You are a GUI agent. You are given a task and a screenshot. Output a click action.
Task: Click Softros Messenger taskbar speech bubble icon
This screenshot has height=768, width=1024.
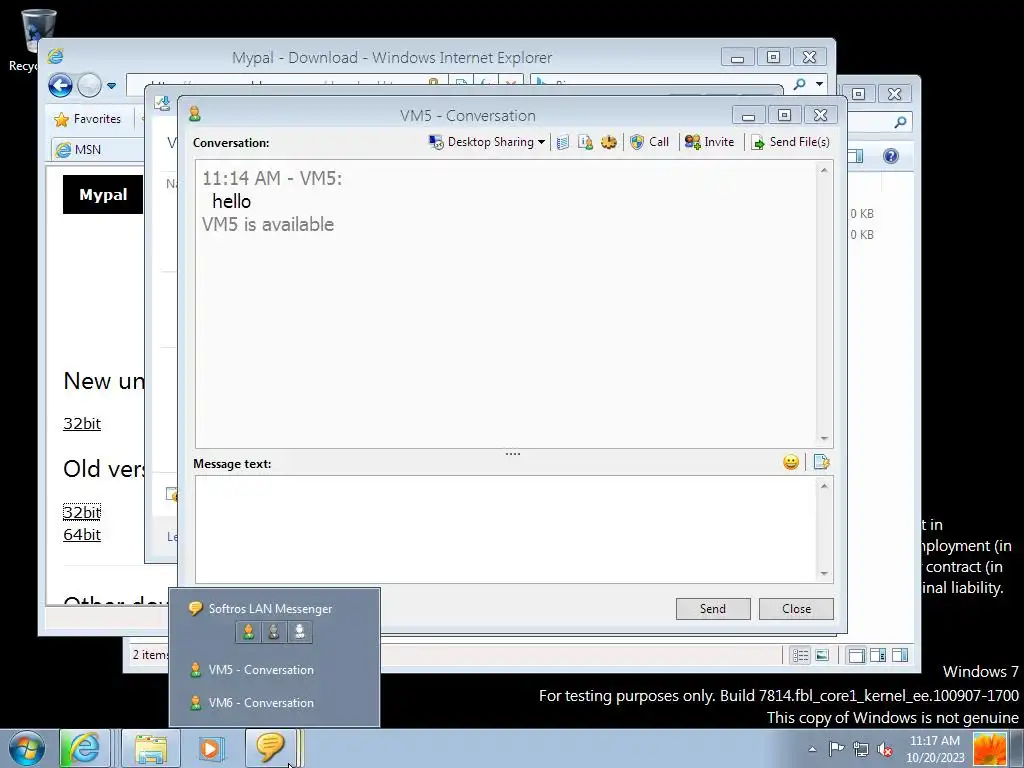pyautogui.click(x=270, y=746)
